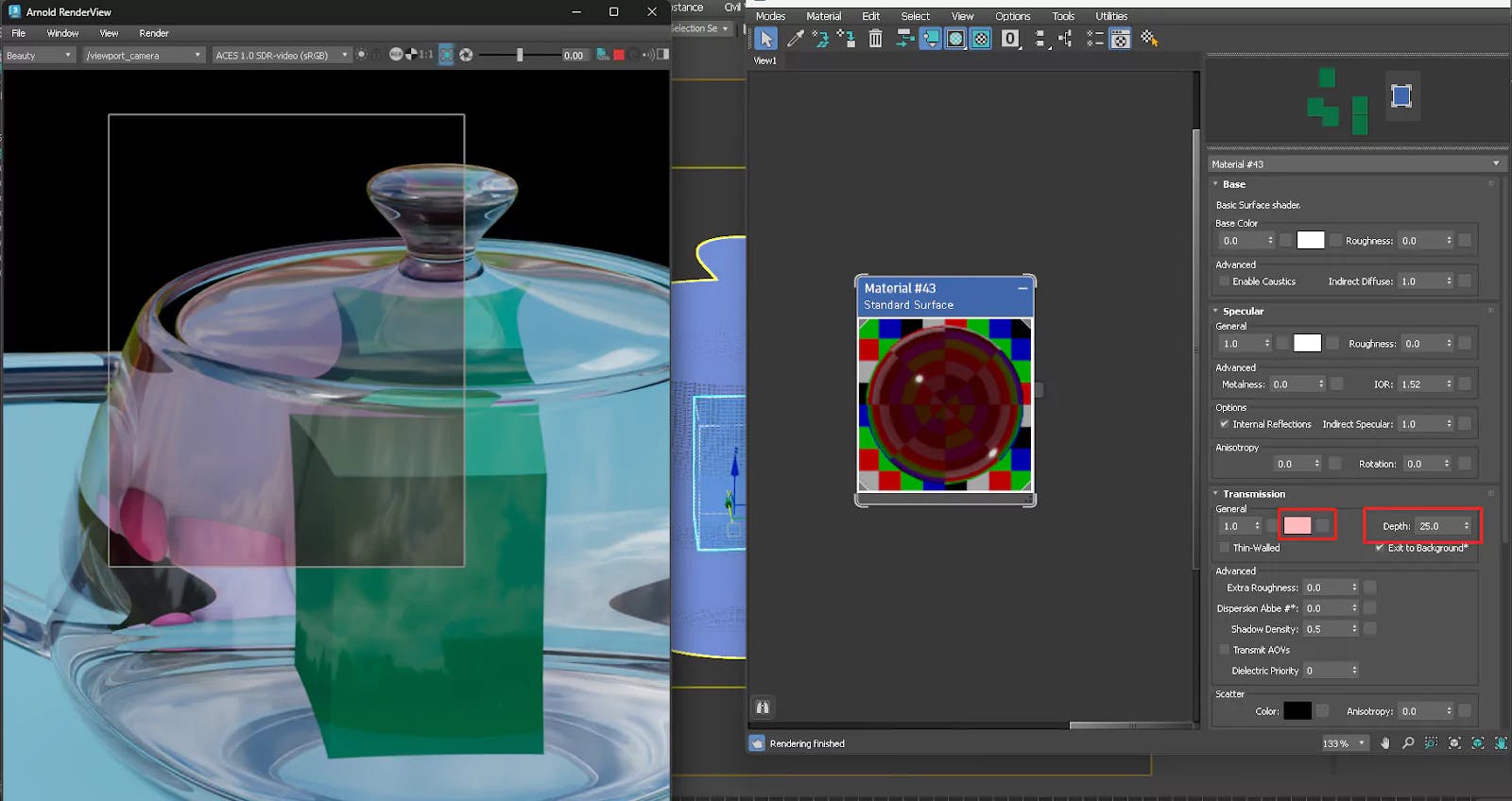Enable Transmit AOVs checkbox

[1225, 650]
